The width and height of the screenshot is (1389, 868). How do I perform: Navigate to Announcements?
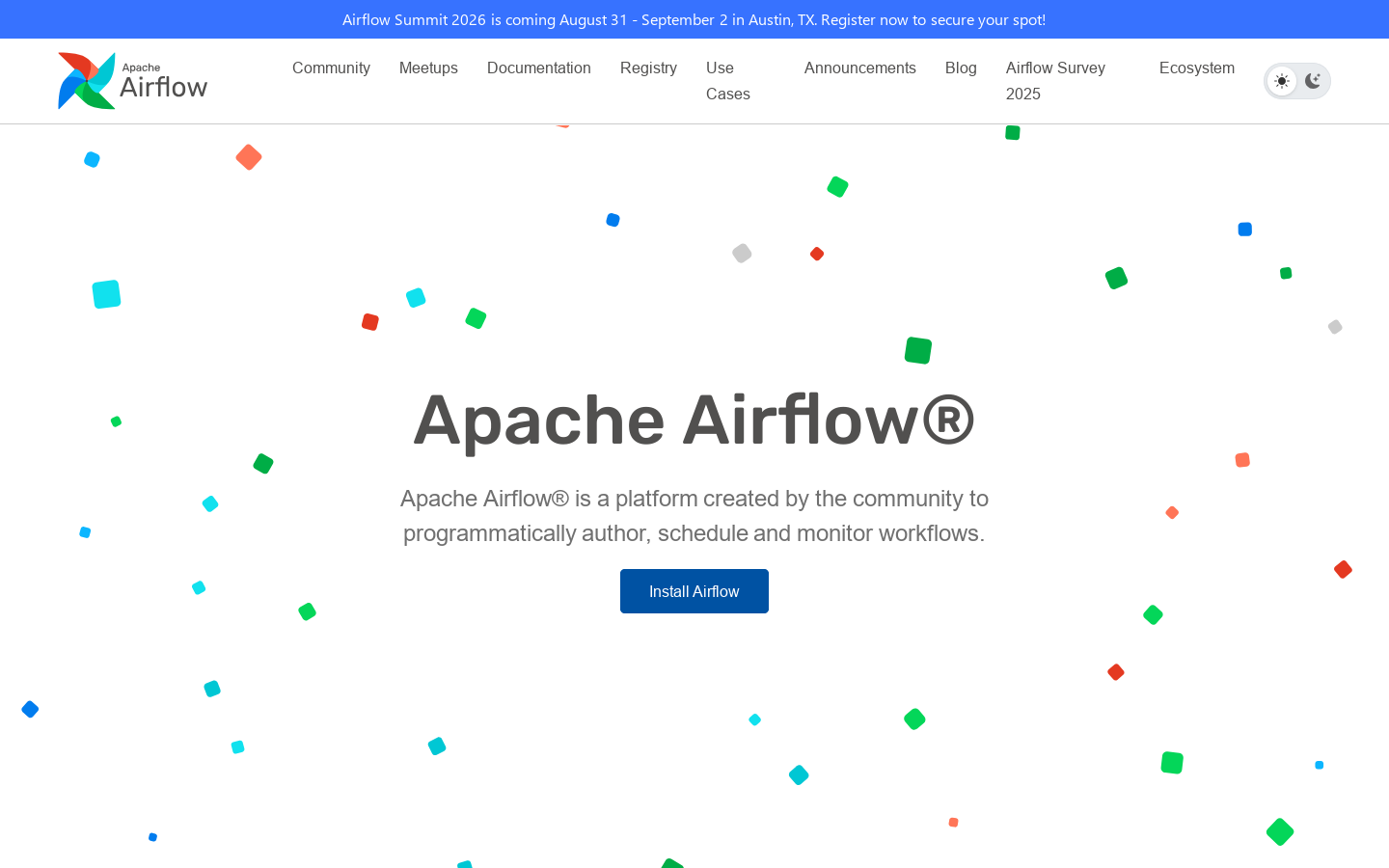pyautogui.click(x=860, y=68)
